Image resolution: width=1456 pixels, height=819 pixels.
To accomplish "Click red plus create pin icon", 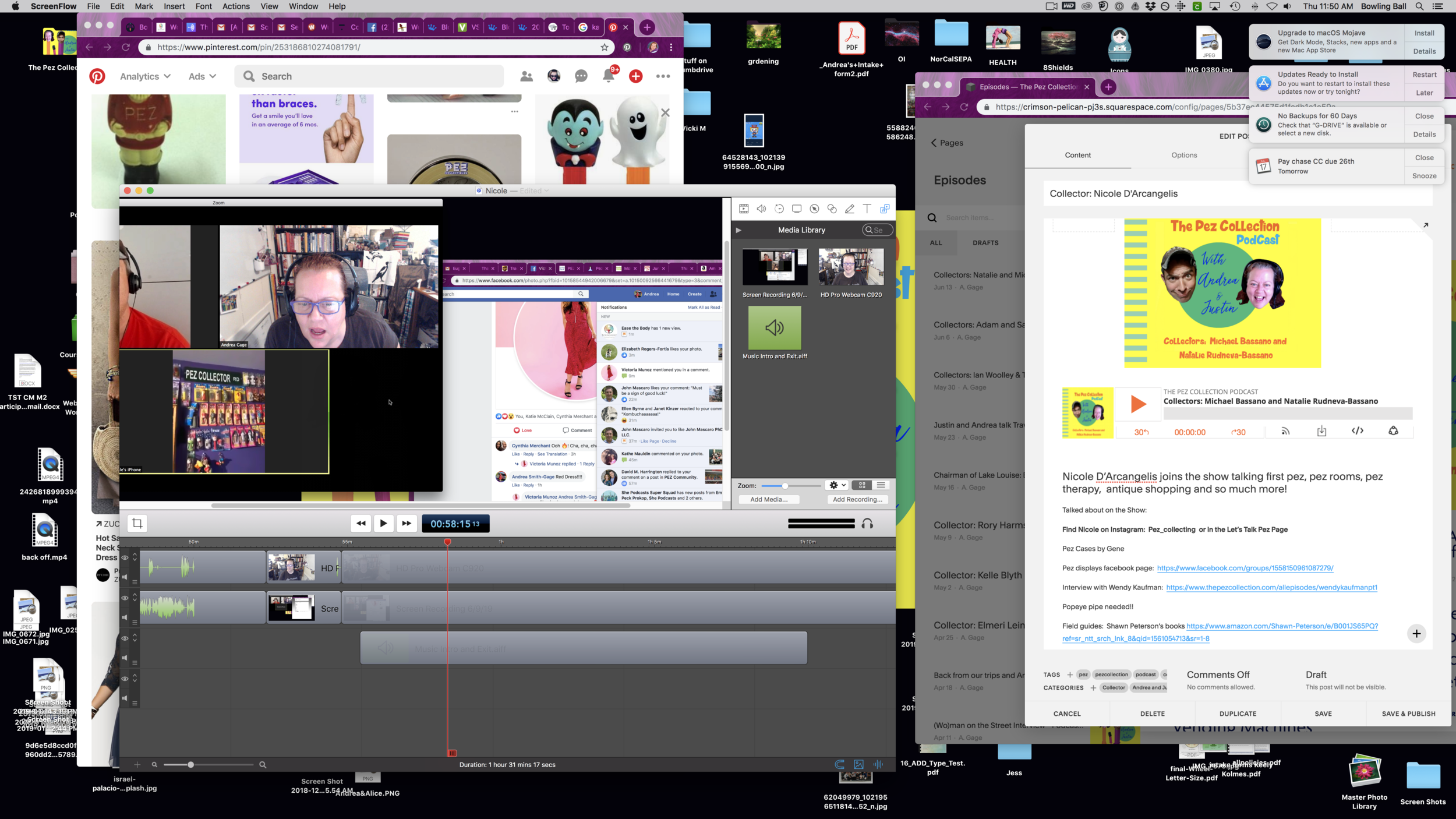I will [636, 76].
